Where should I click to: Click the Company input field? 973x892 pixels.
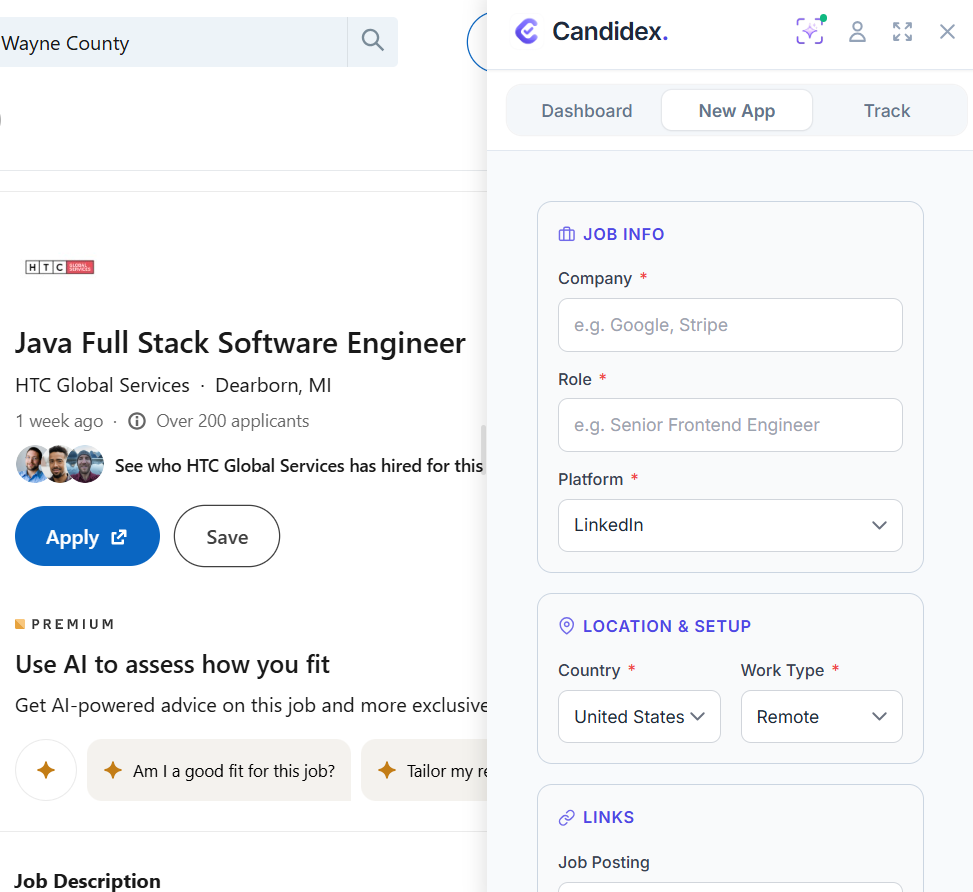(730, 325)
